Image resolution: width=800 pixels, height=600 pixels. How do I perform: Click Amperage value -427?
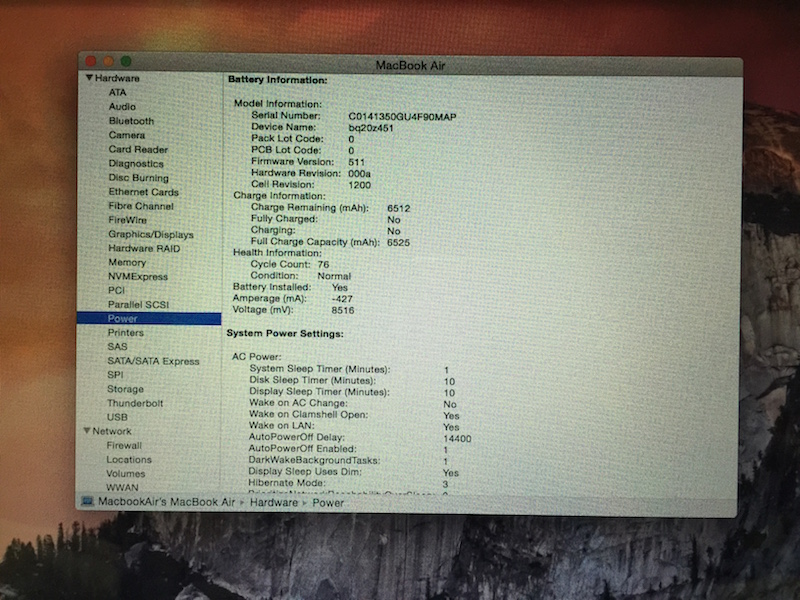342,299
